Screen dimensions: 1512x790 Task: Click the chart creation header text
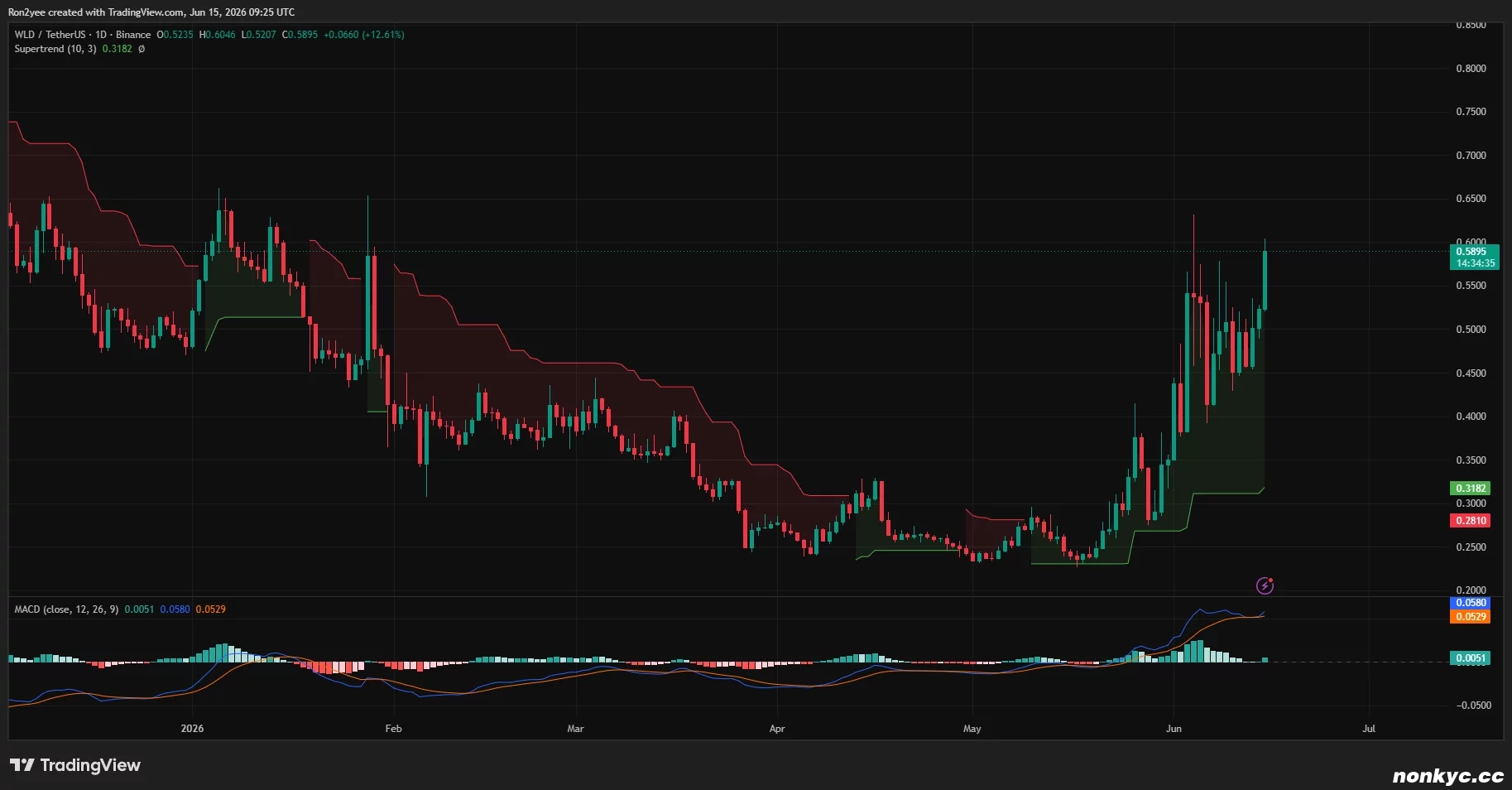(151, 12)
